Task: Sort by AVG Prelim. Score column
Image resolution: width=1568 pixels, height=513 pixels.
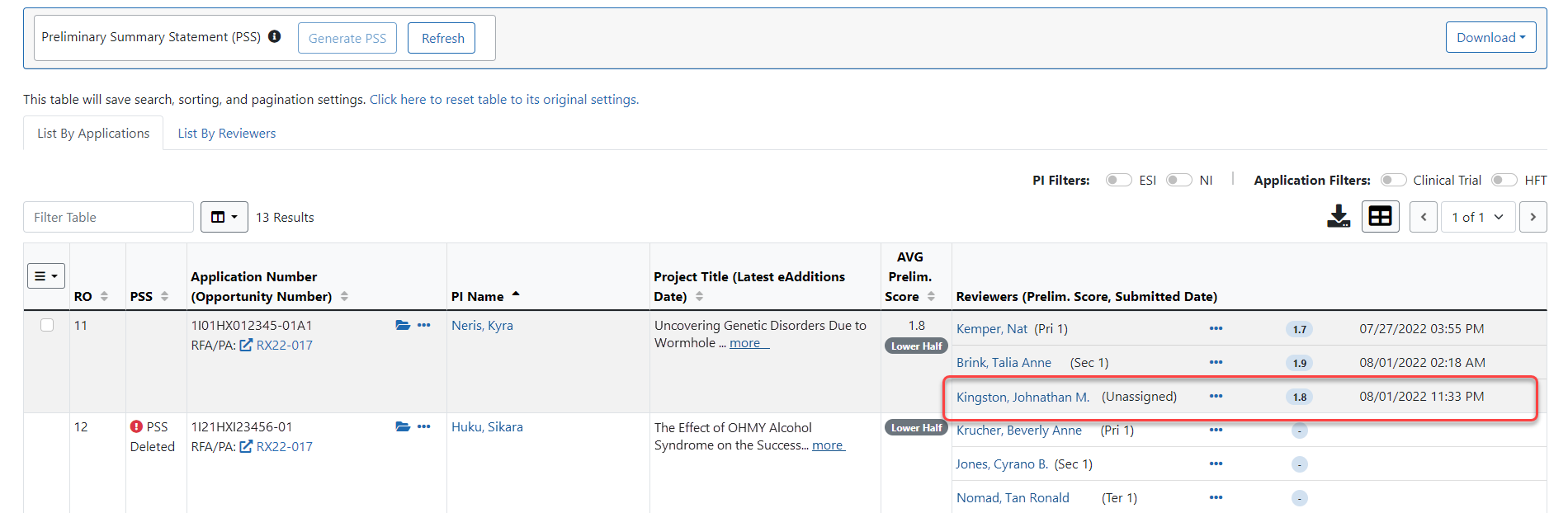Action: click(931, 297)
